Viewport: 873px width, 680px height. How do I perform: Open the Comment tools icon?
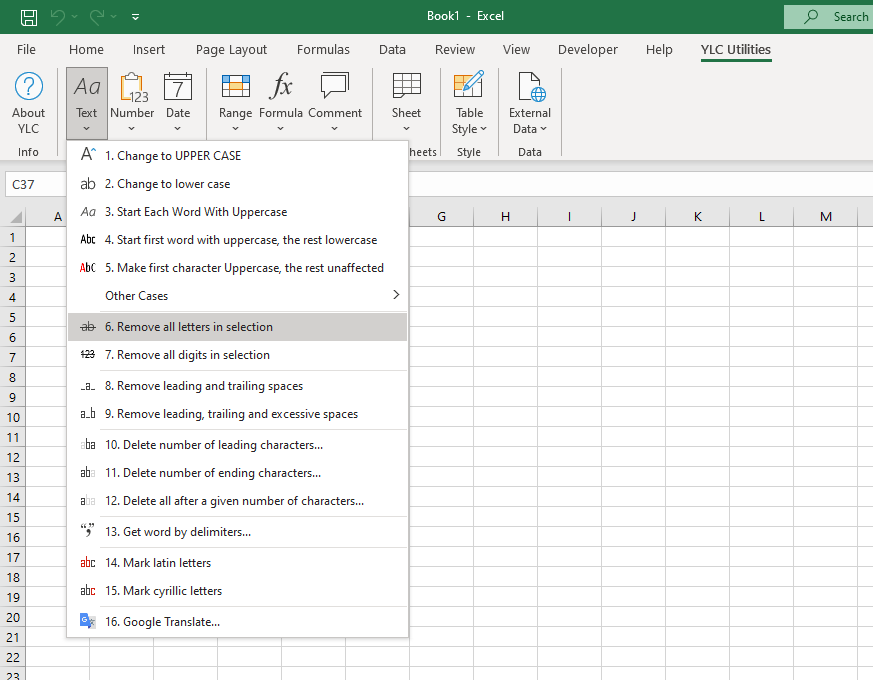click(x=335, y=88)
